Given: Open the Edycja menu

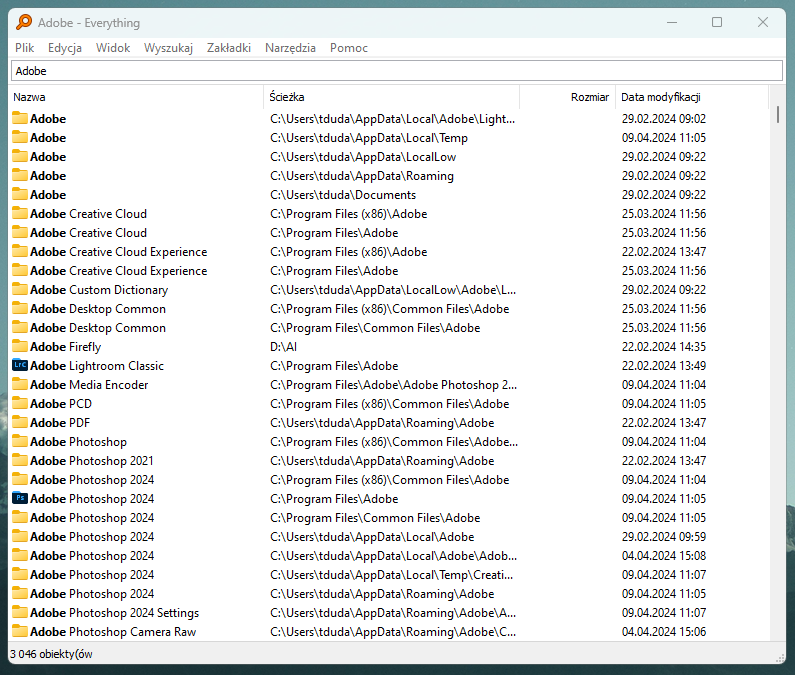Looking at the screenshot, I should (65, 48).
